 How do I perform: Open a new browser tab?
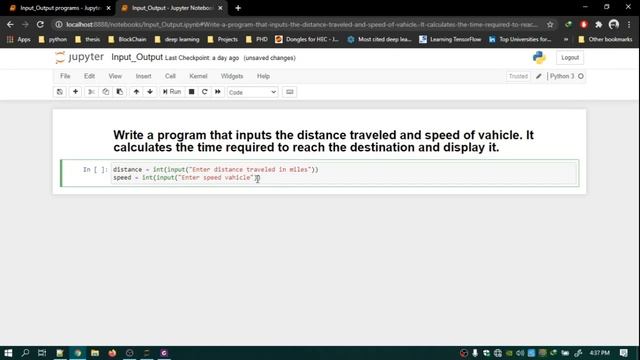[x=238, y=8]
